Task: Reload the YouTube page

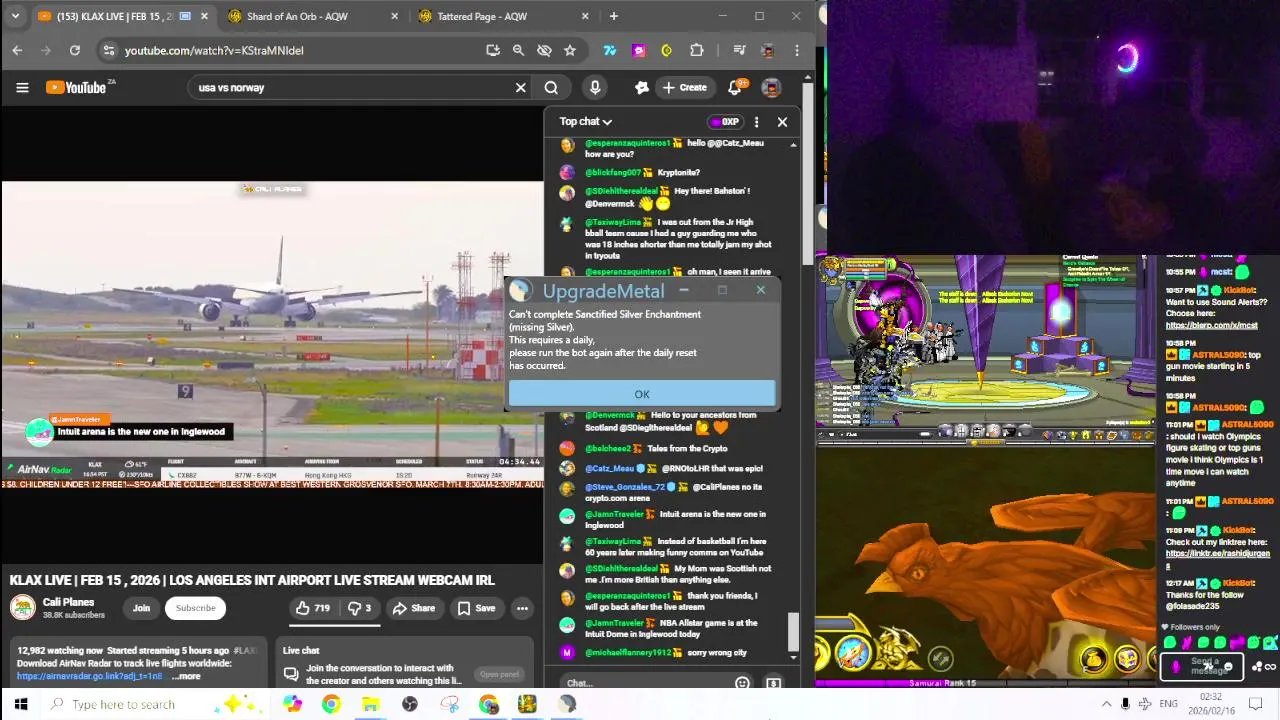Action: pos(75,50)
